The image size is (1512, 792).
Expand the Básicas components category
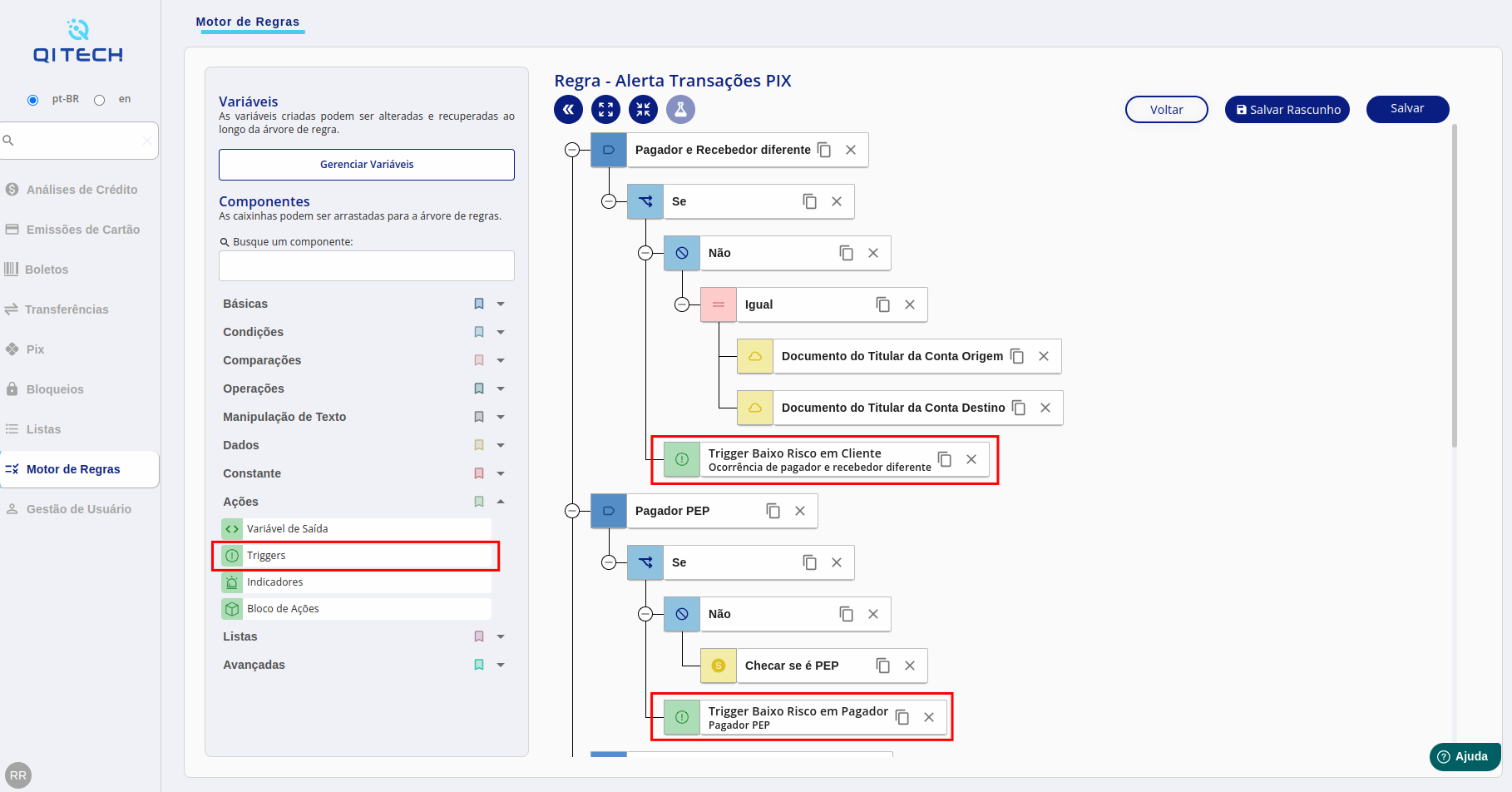tap(501, 304)
